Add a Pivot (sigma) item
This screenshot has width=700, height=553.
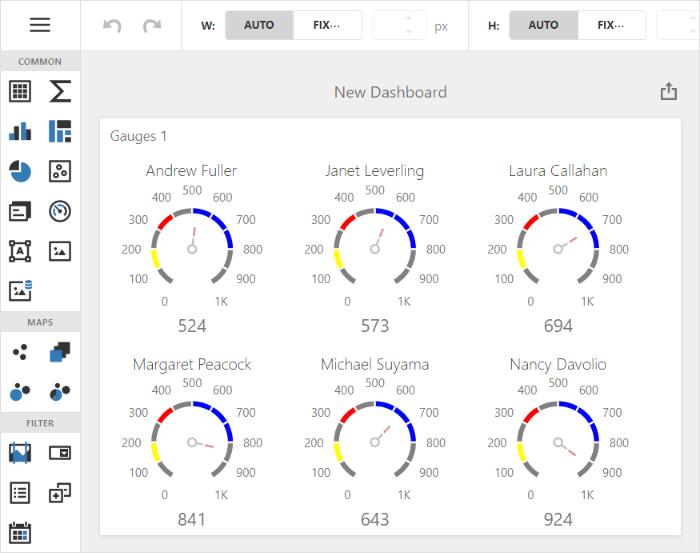pyautogui.click(x=60, y=91)
